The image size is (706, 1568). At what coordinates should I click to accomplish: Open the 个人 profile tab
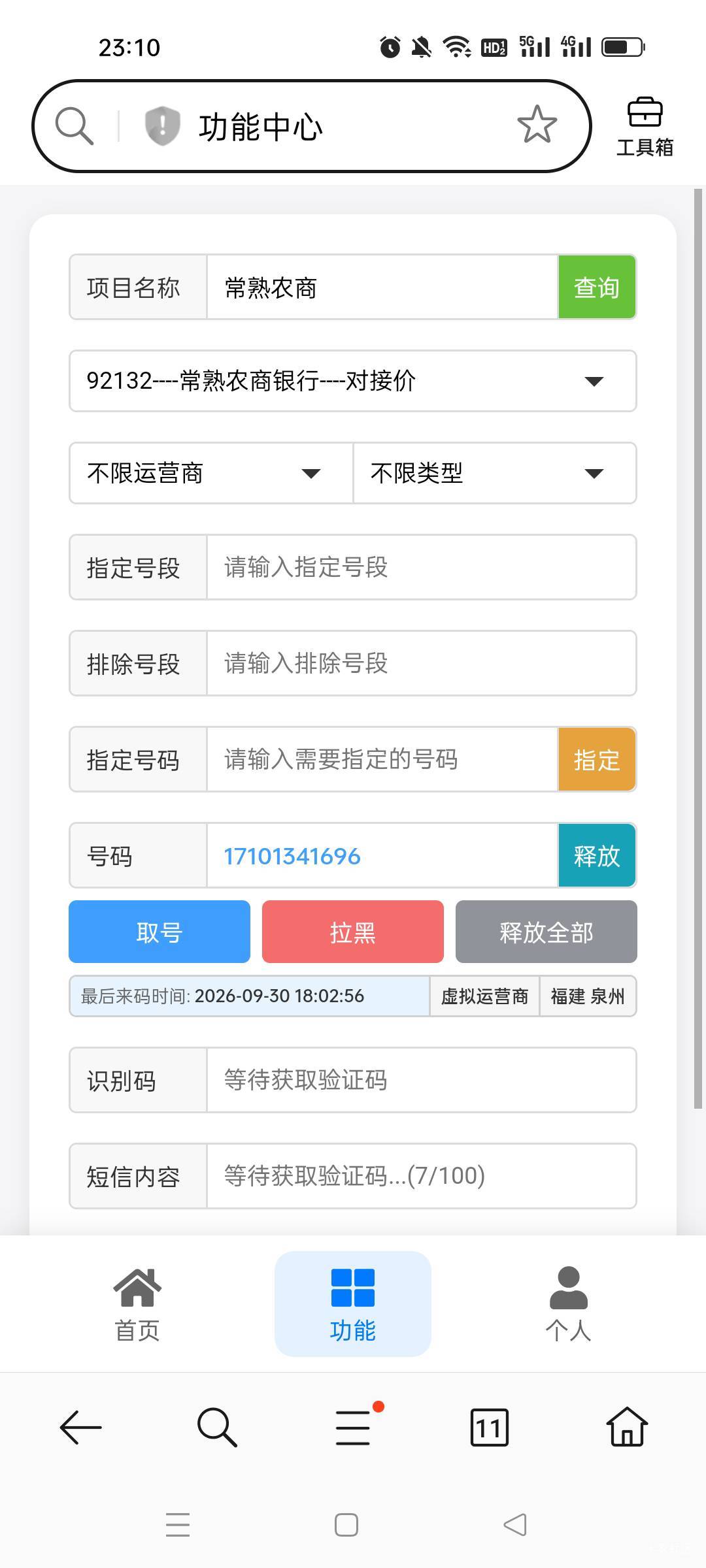coord(568,1304)
